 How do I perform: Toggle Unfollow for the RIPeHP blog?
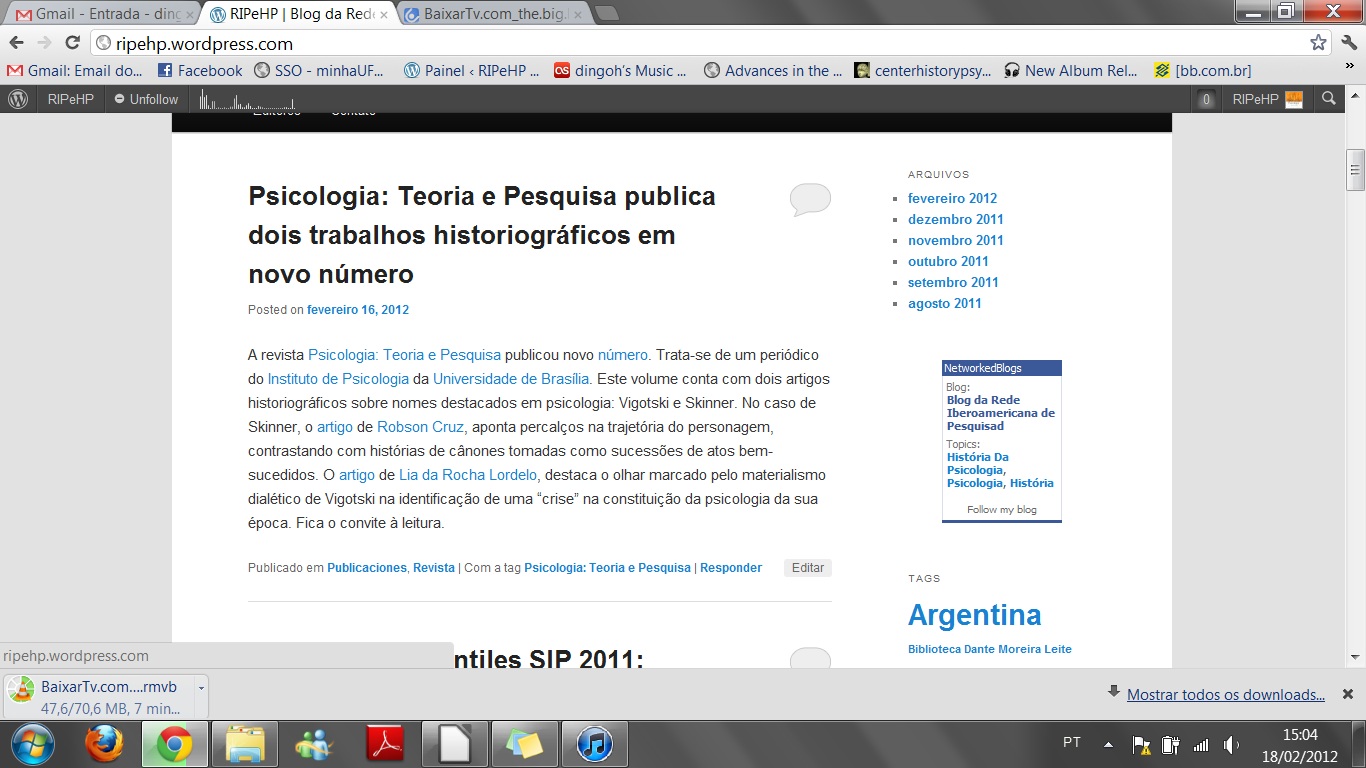pyautogui.click(x=146, y=99)
